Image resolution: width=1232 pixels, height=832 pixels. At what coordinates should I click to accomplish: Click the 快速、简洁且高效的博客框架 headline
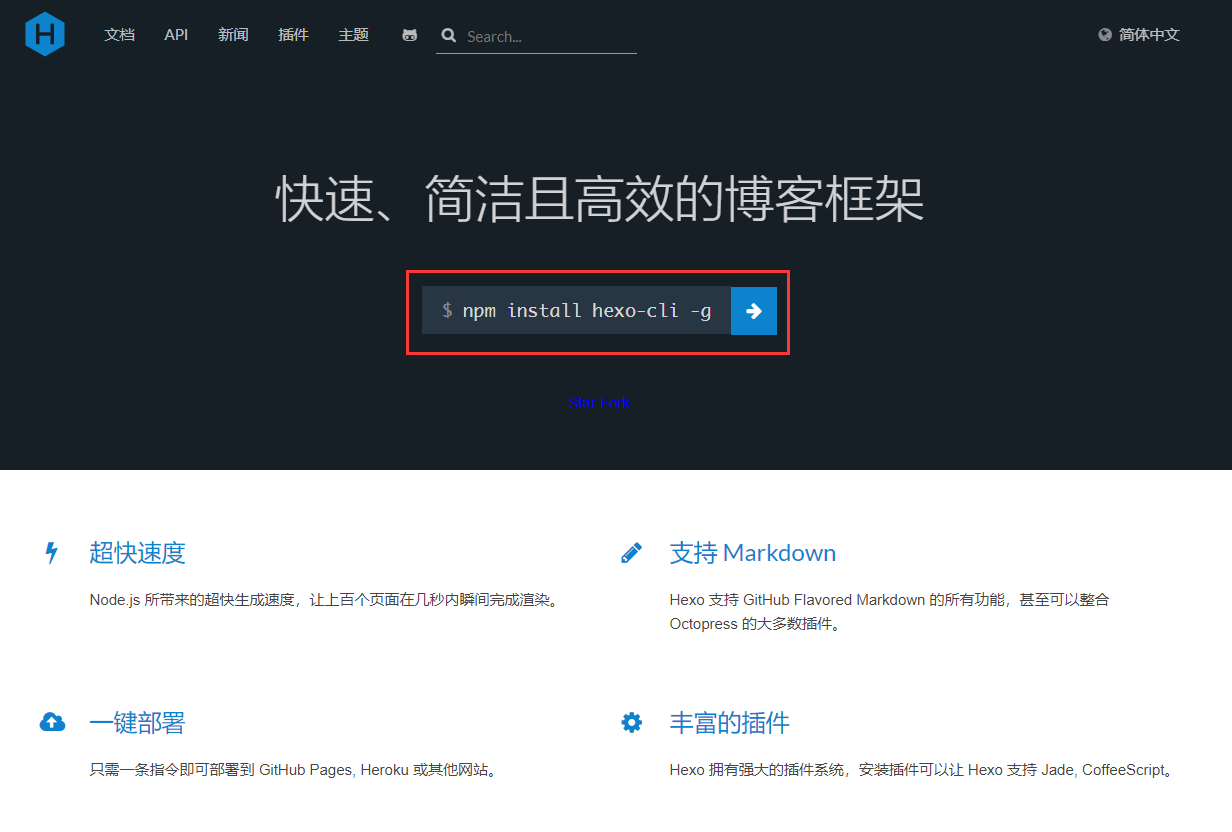[x=599, y=199]
